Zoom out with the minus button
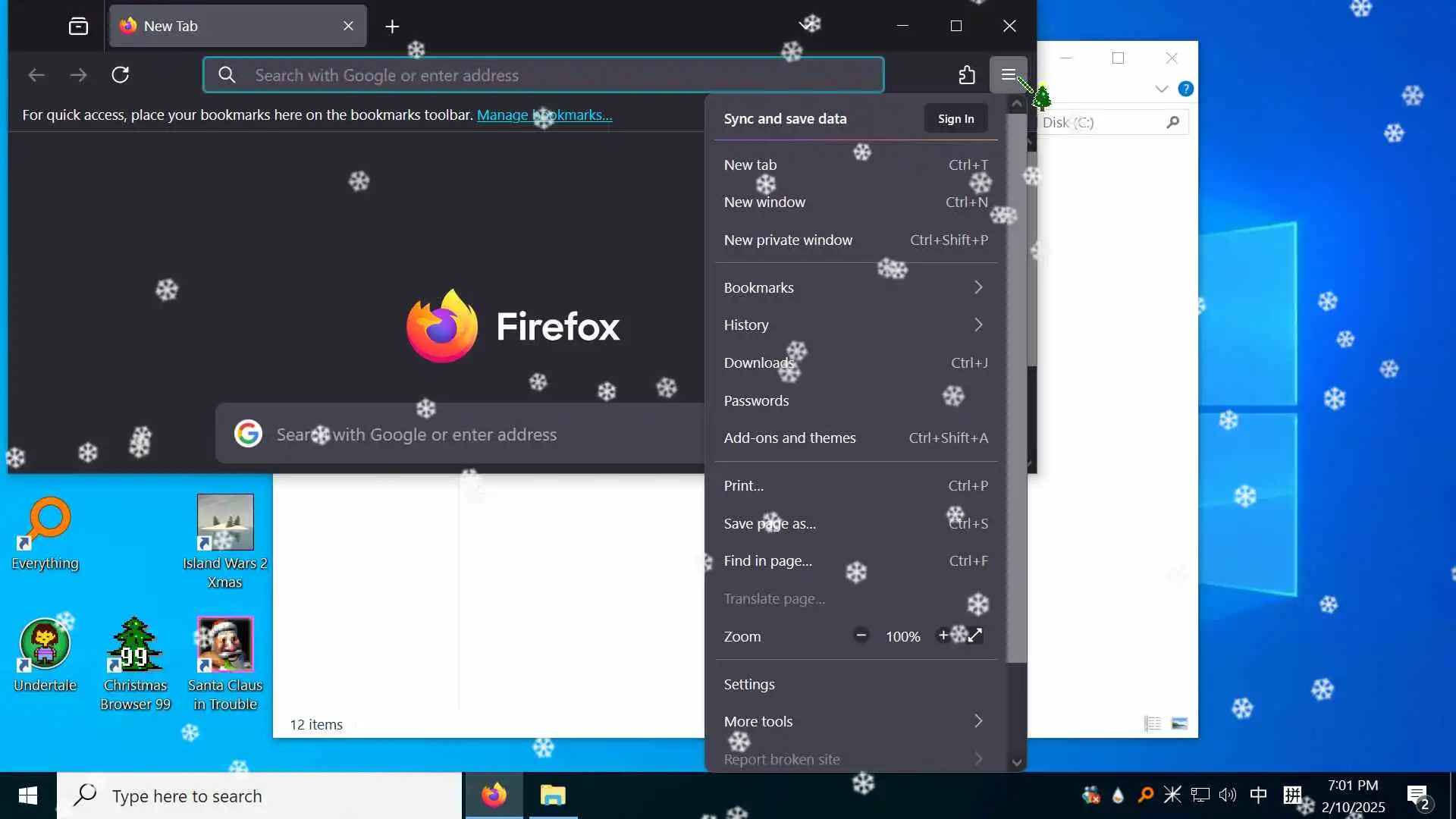Image resolution: width=1456 pixels, height=819 pixels. [x=861, y=635]
